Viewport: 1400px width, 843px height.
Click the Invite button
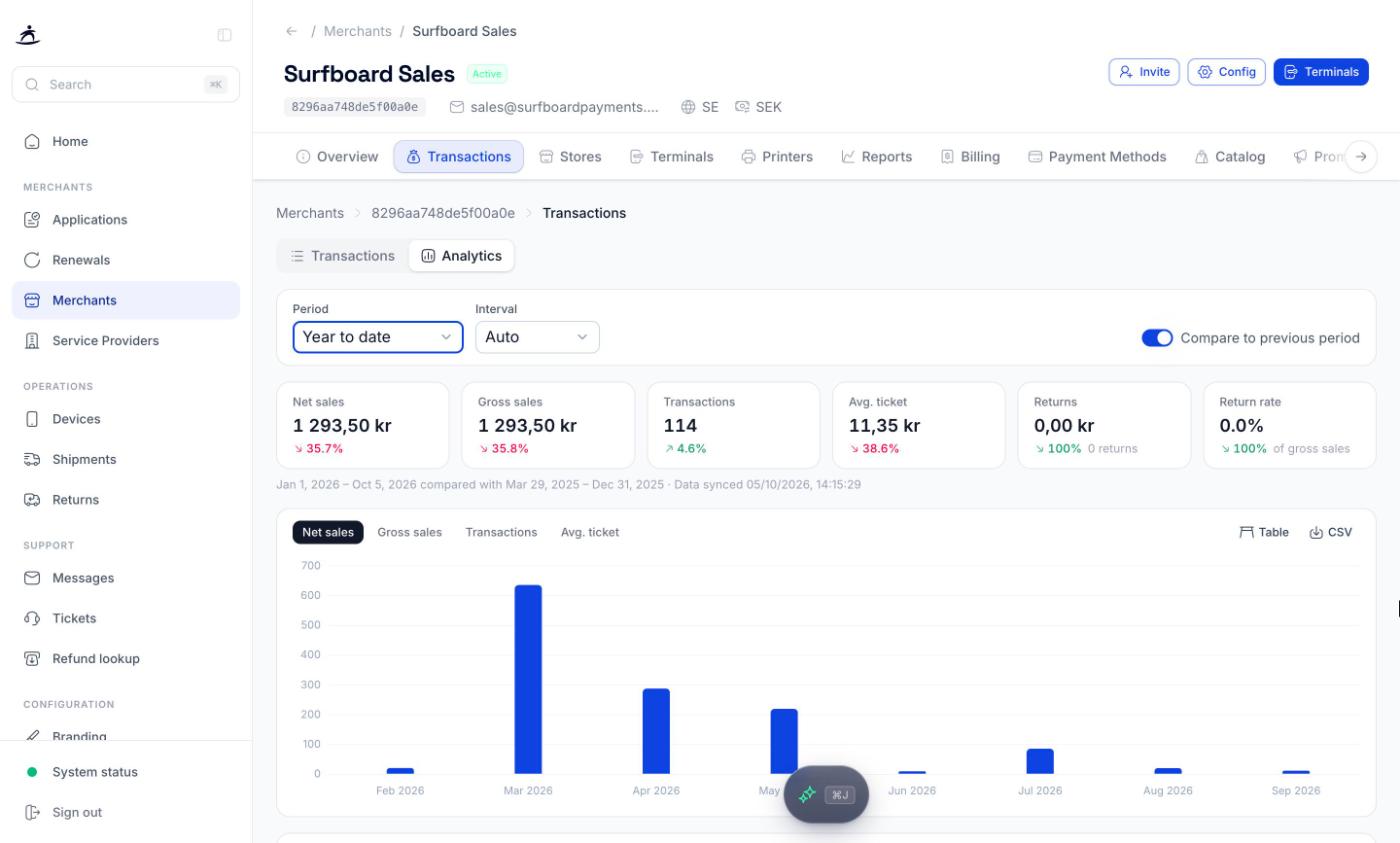[1144, 72]
